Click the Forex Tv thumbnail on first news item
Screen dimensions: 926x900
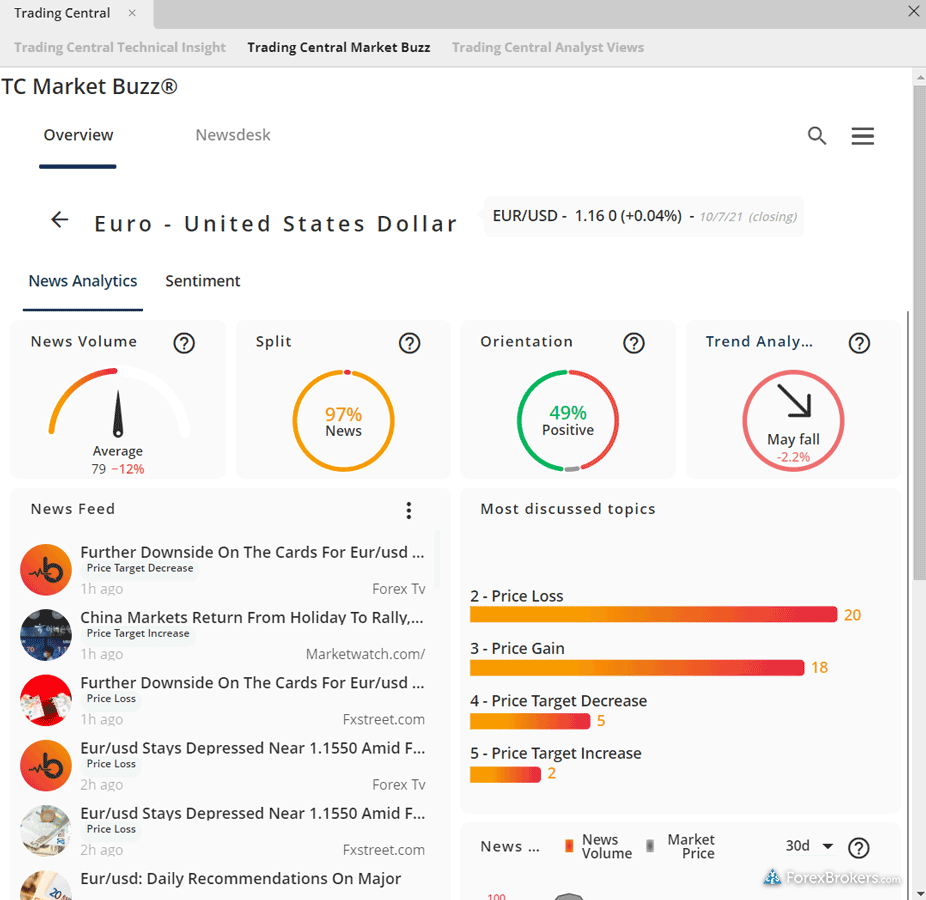click(x=46, y=569)
